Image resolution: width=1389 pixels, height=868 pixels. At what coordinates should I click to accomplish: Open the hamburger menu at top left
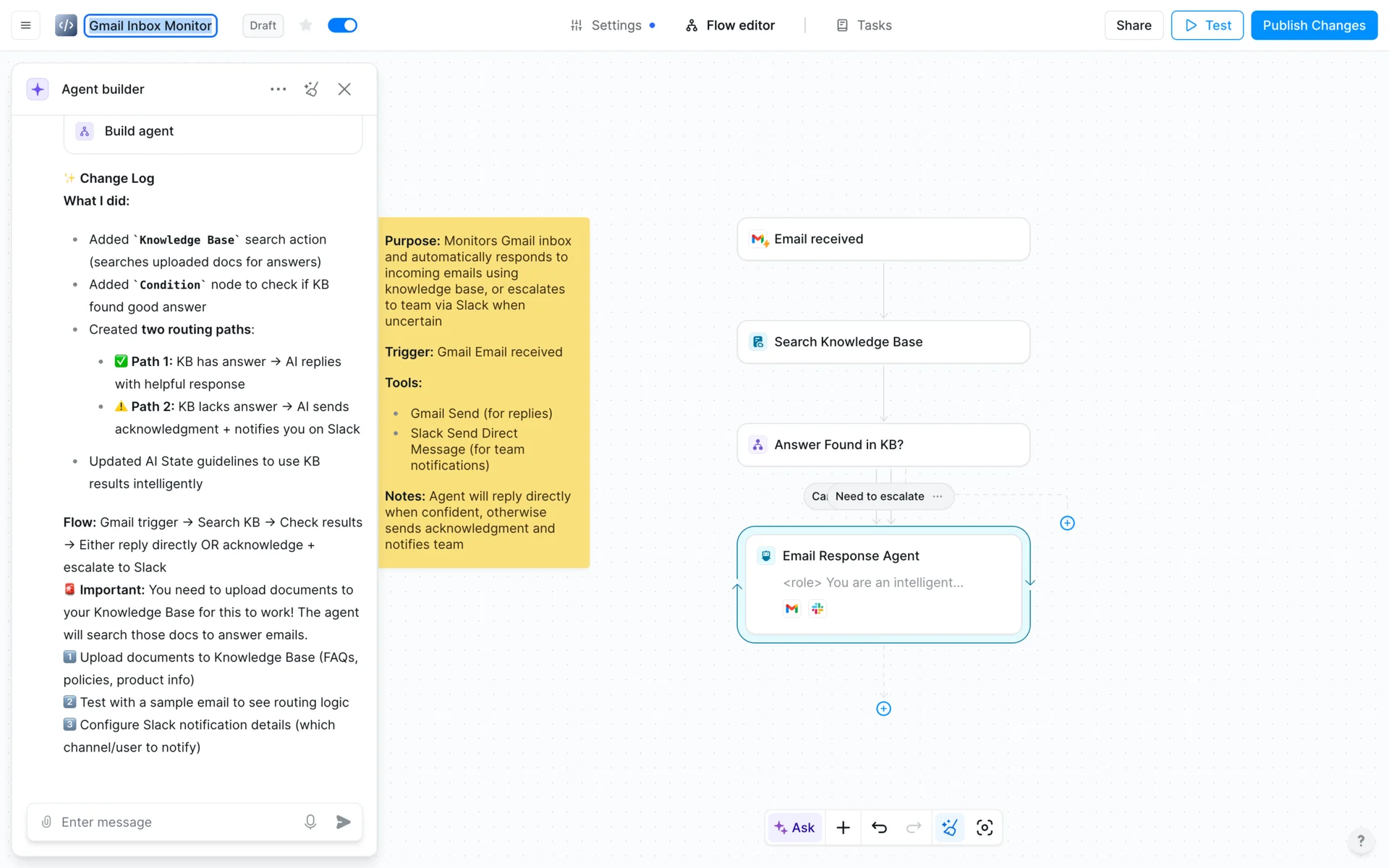[x=25, y=25]
